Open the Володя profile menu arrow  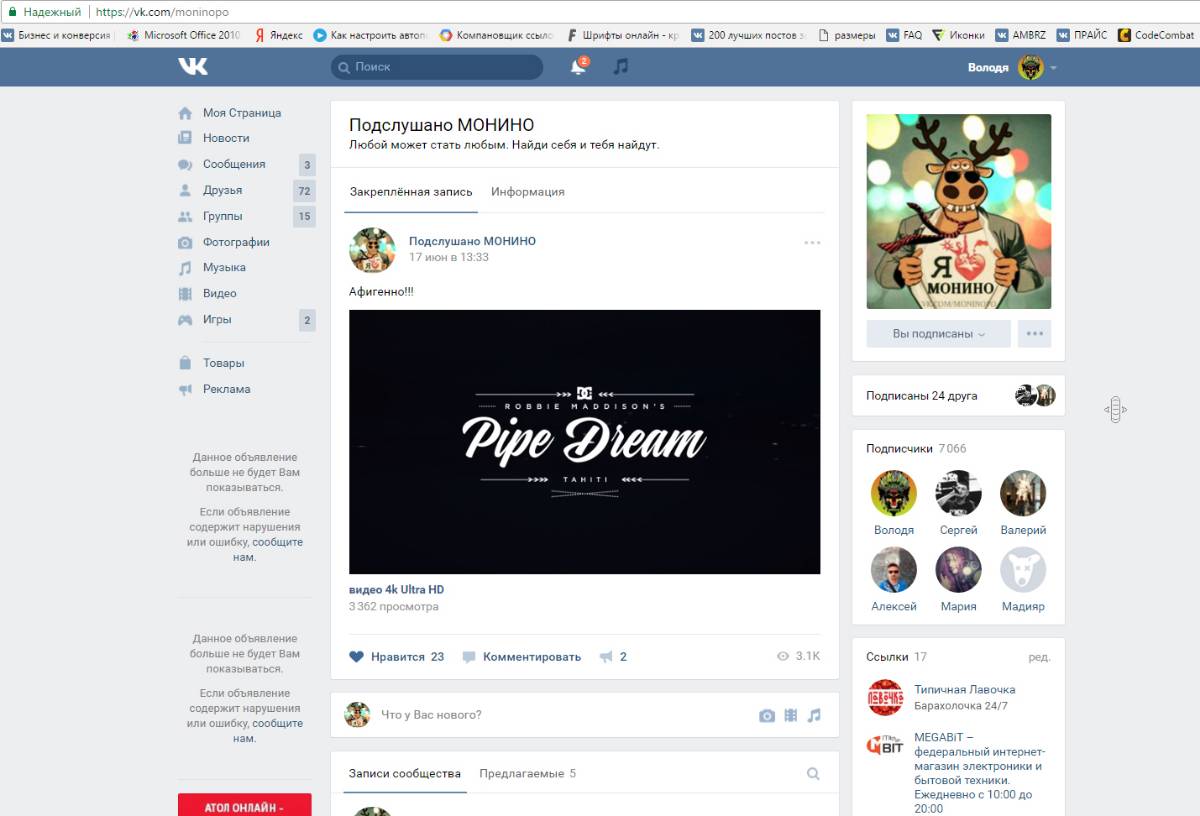pyautogui.click(x=1053, y=68)
